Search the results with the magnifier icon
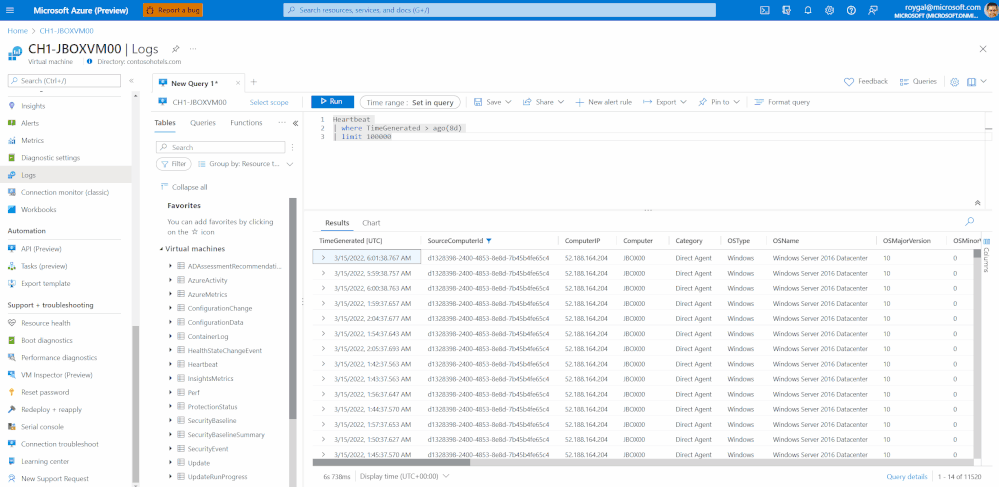 coord(970,221)
